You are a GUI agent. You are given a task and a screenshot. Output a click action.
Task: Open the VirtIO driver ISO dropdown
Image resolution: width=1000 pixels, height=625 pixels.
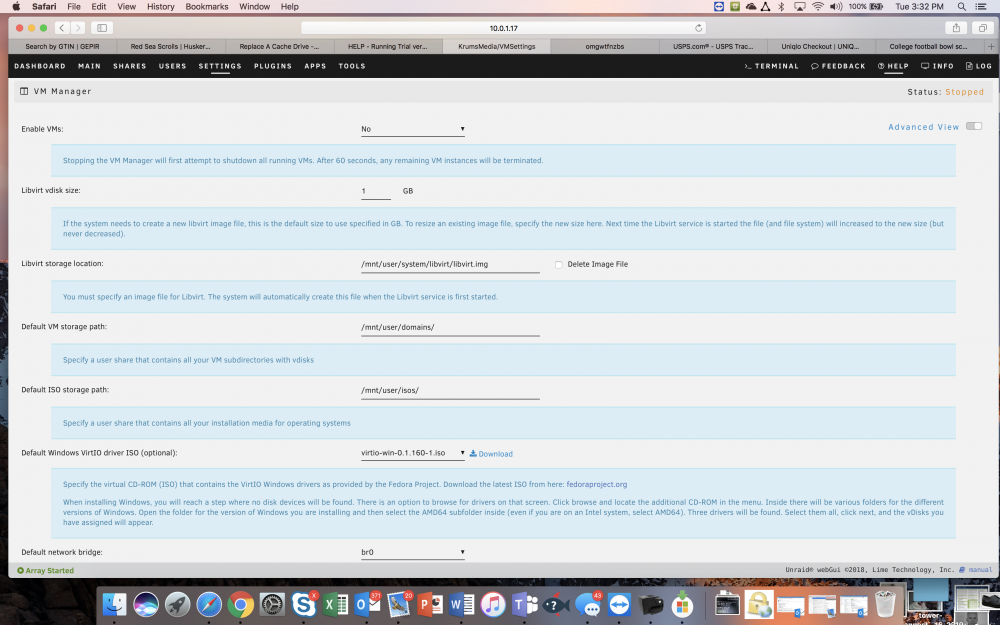click(413, 453)
